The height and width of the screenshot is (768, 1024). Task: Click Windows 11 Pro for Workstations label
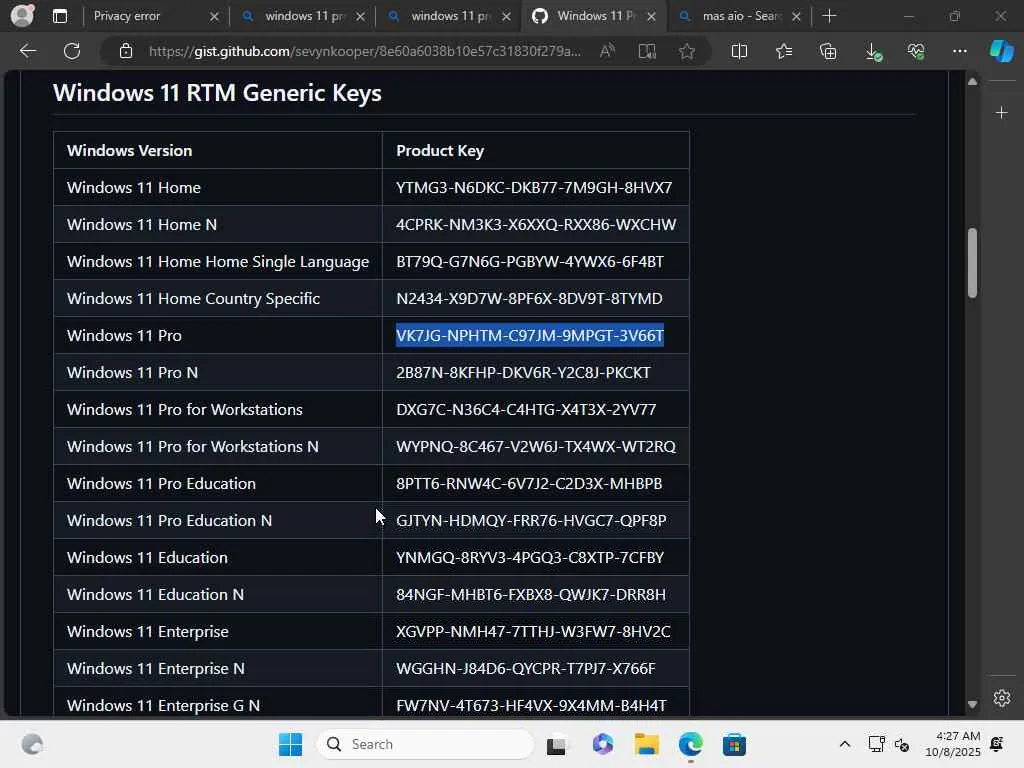(185, 409)
